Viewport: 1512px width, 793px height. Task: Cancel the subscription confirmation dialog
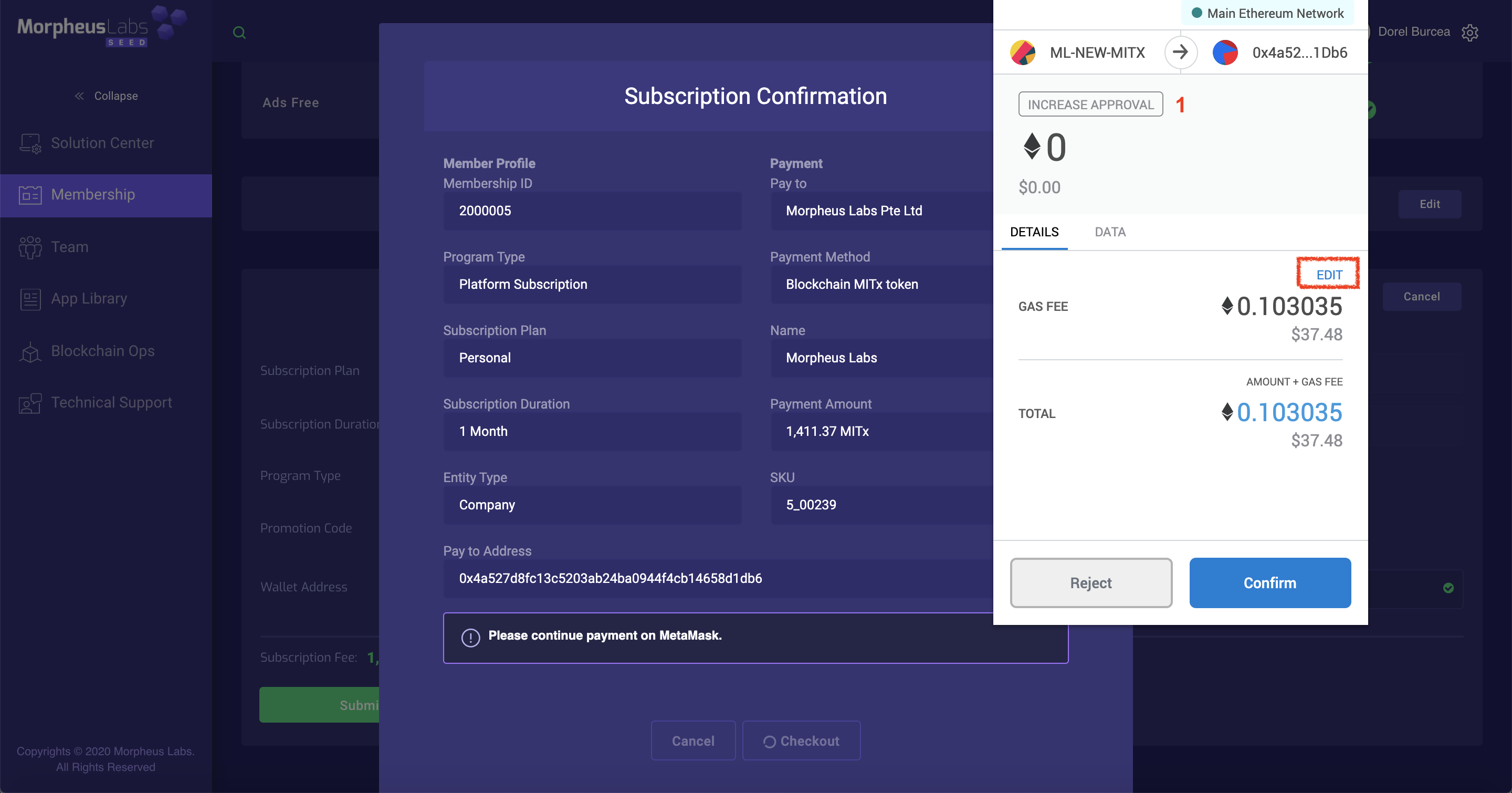pyautogui.click(x=692, y=741)
